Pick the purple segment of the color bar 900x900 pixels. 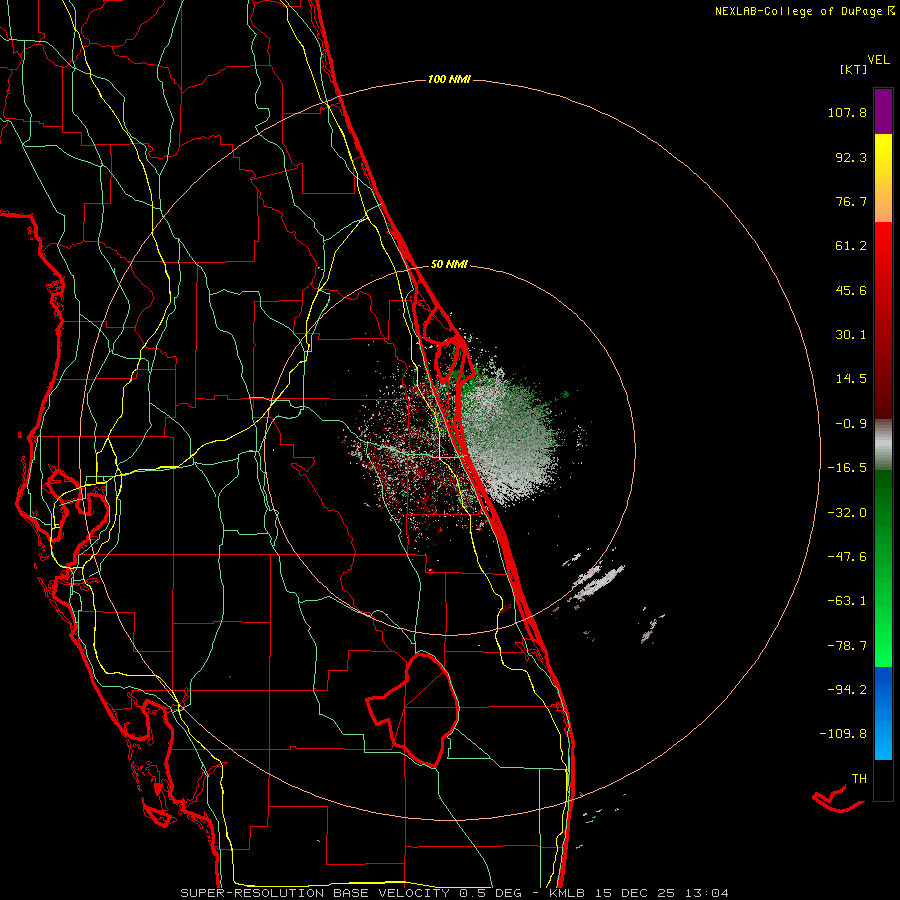point(883,111)
